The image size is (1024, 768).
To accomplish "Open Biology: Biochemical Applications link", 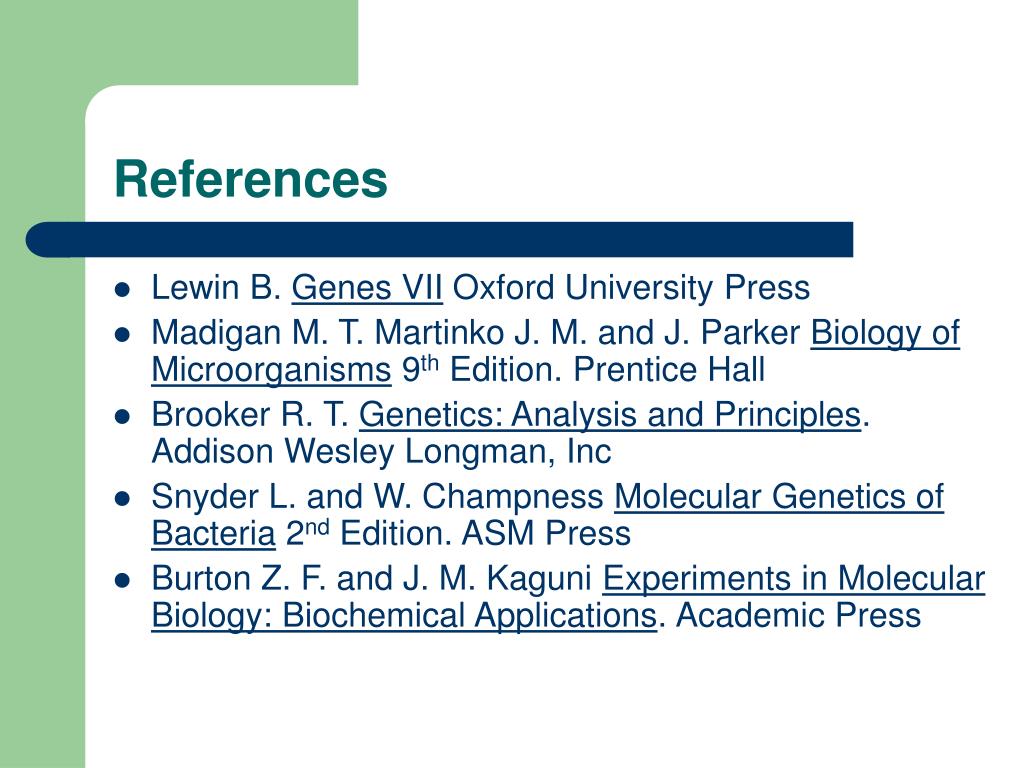I will (404, 616).
